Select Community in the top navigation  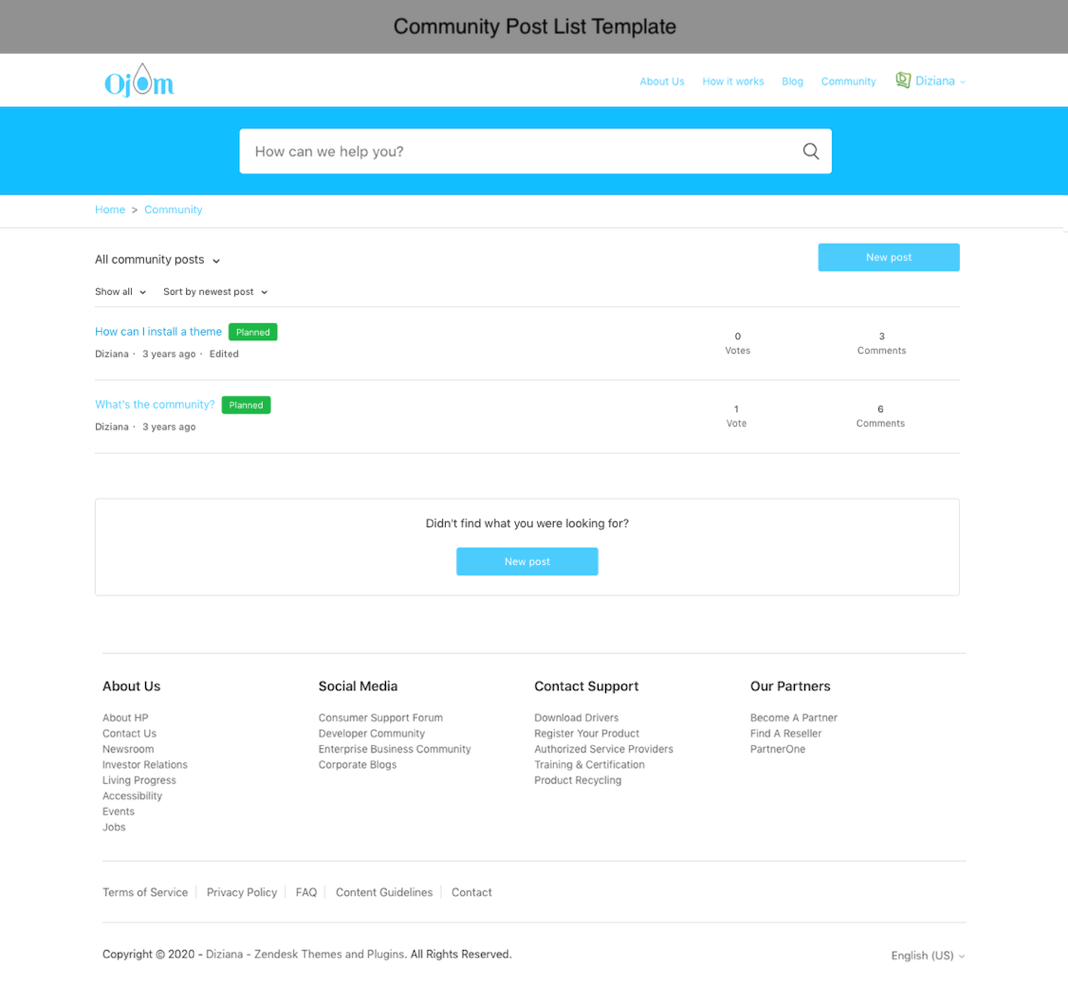click(x=848, y=82)
